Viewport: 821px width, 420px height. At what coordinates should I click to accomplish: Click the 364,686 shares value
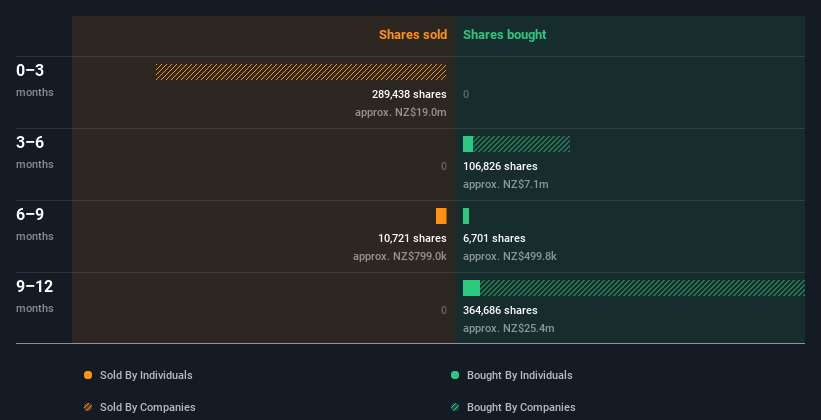[500, 311]
